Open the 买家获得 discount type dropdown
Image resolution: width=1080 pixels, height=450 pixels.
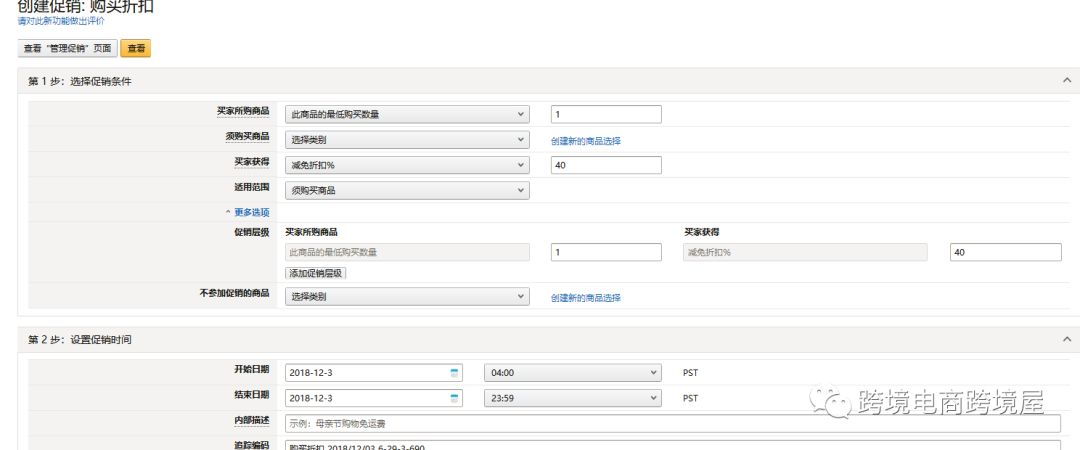(x=407, y=165)
